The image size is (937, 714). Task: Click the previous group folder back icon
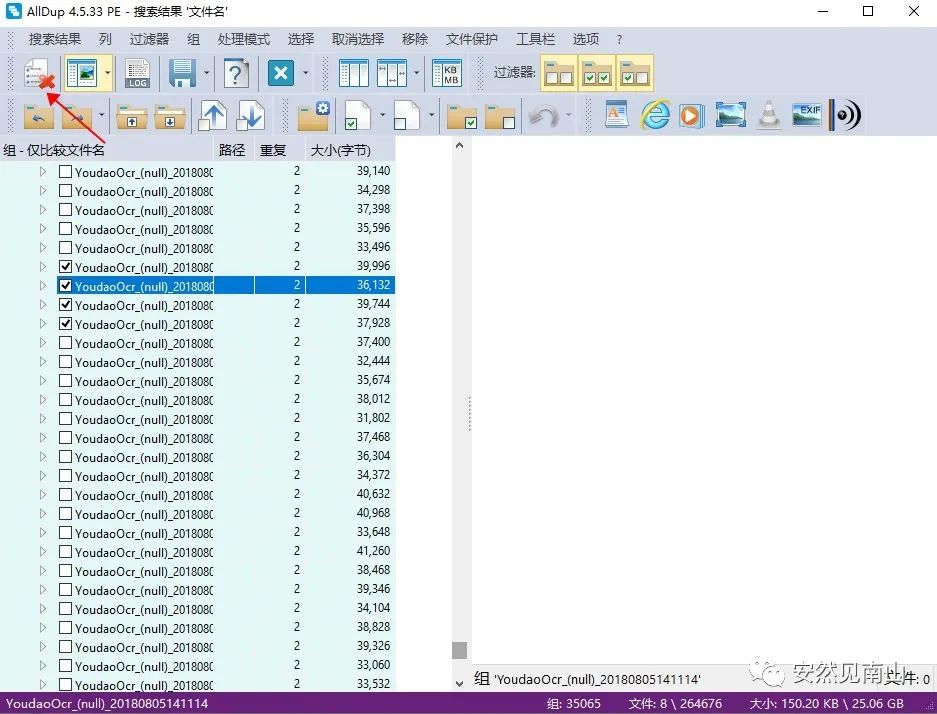[x=38, y=115]
